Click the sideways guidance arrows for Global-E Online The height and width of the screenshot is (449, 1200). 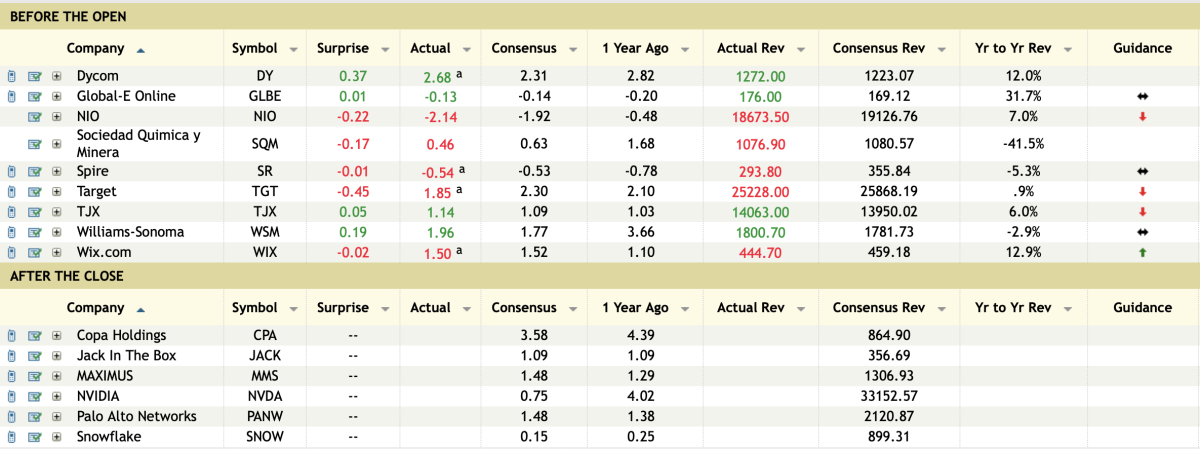coord(1142,97)
